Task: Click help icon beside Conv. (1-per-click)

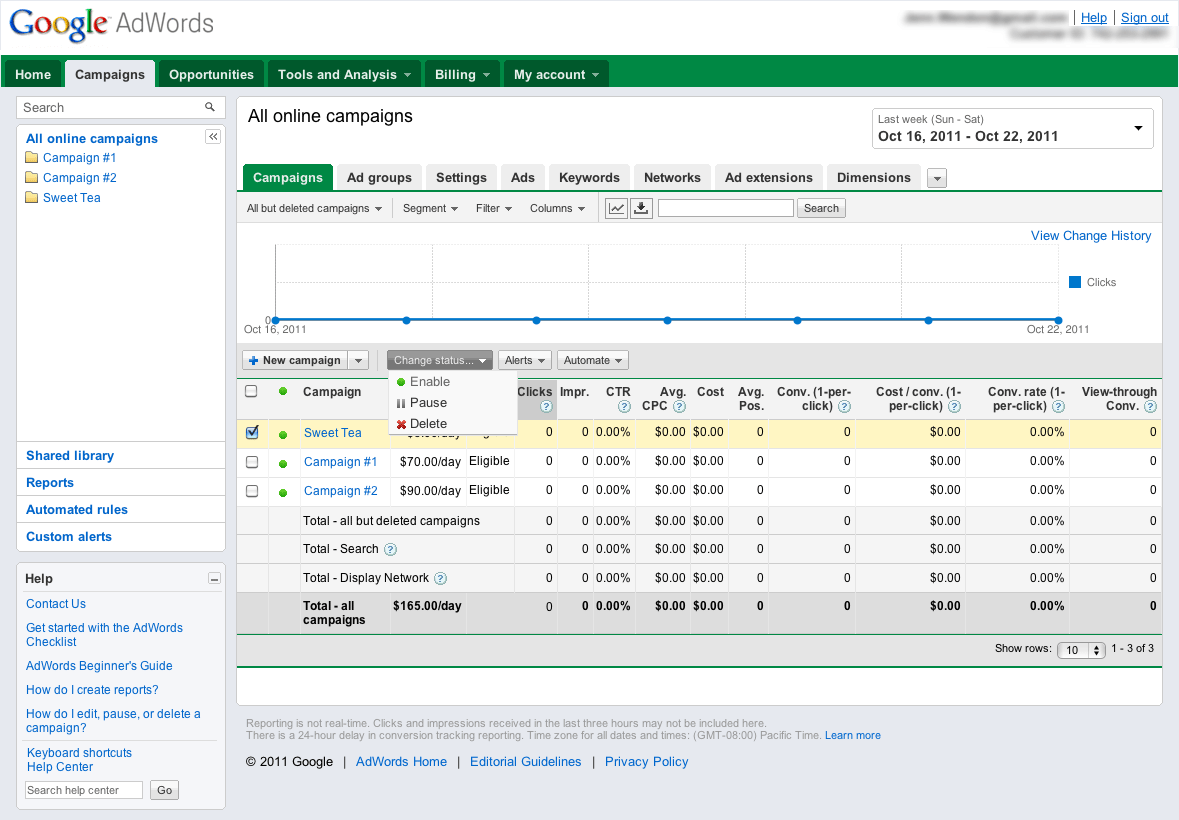Action: (x=844, y=407)
